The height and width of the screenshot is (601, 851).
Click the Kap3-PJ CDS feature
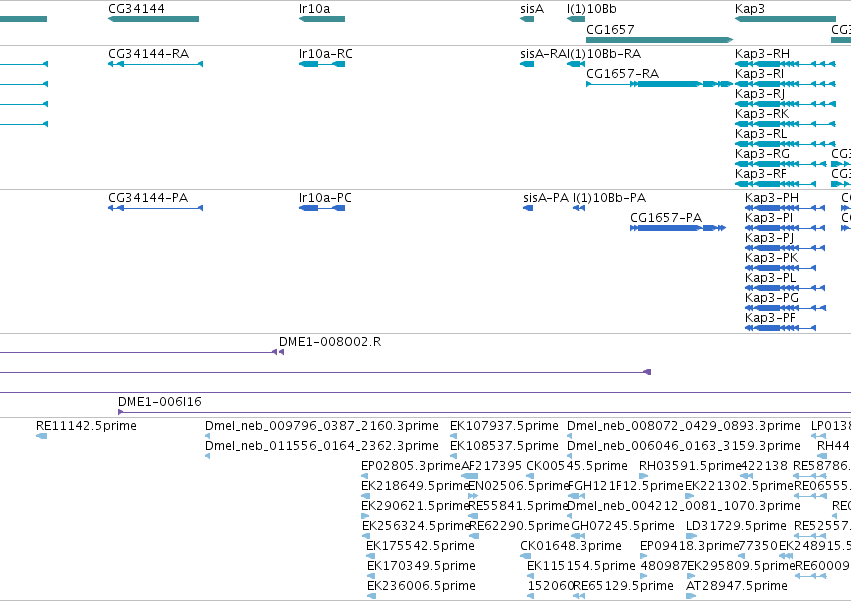[785, 248]
